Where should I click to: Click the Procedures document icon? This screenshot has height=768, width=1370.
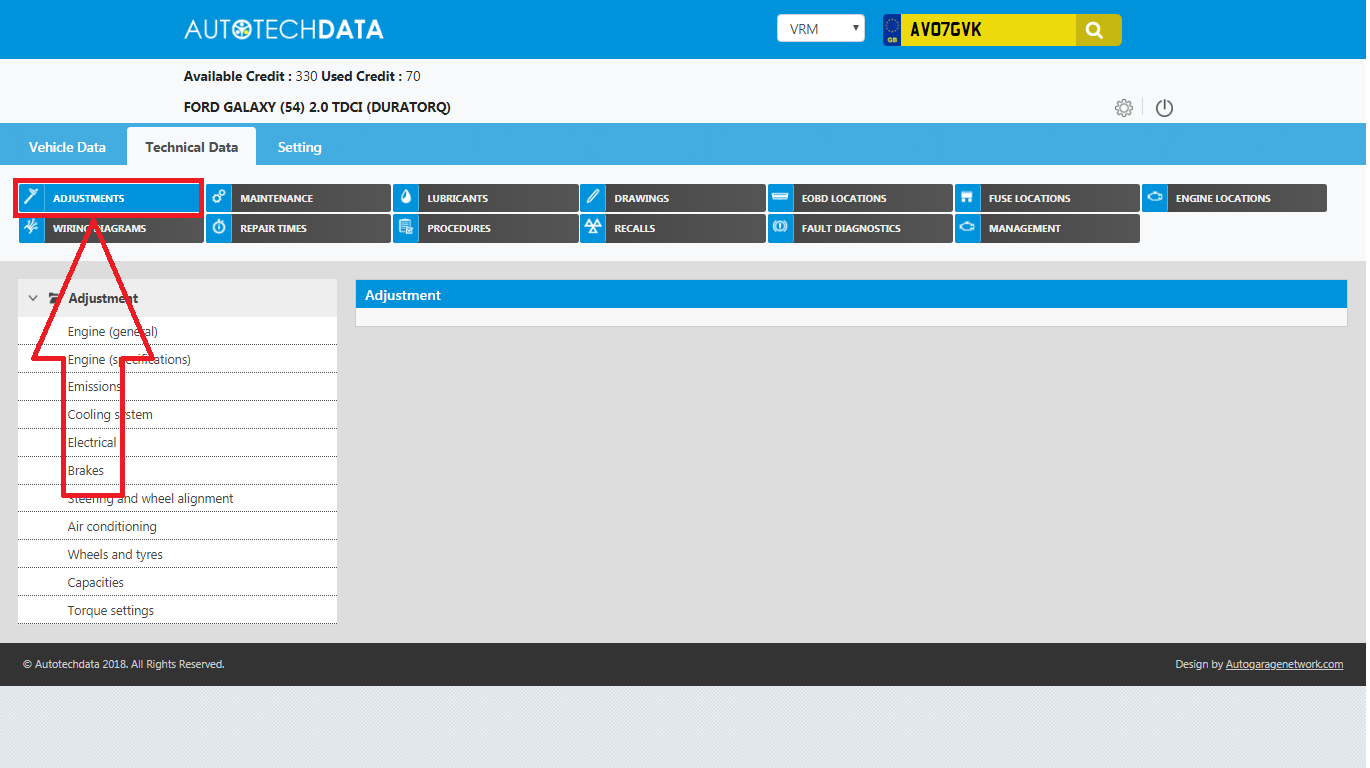point(406,228)
